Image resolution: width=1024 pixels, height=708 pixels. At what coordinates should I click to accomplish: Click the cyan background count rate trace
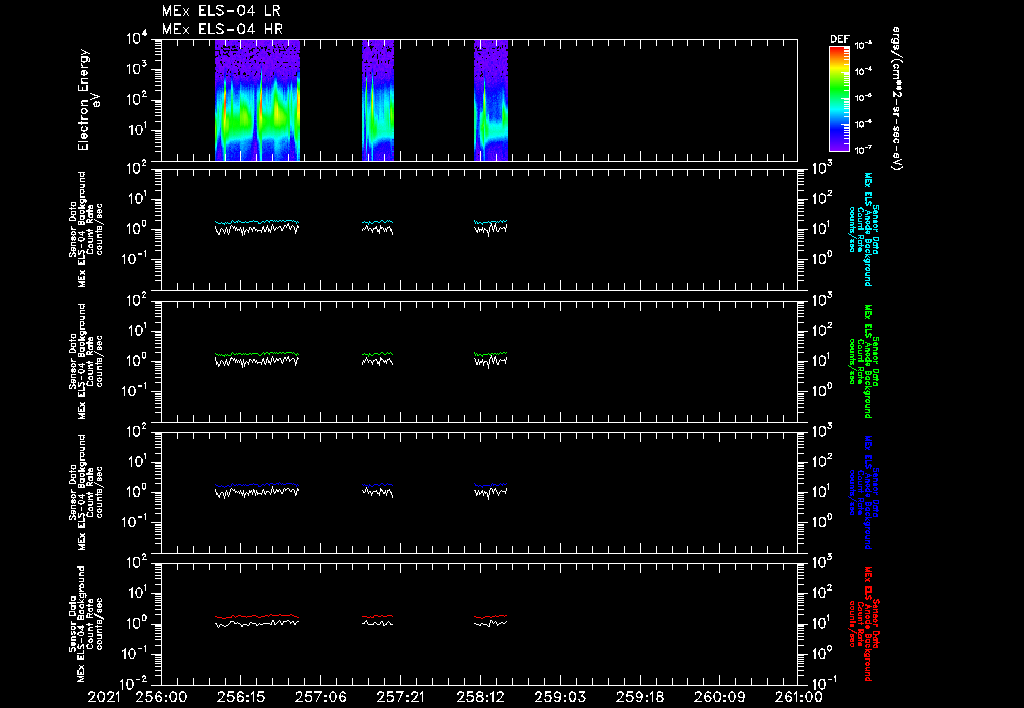pyautogui.click(x=257, y=222)
